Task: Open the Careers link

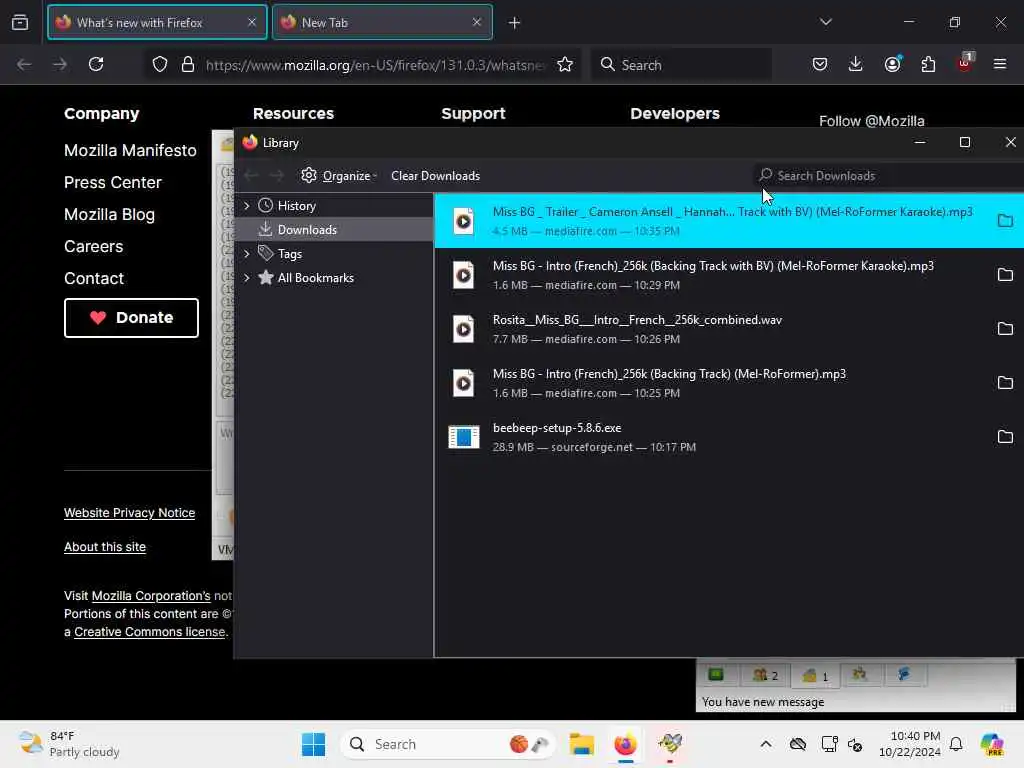Action: pos(93,247)
